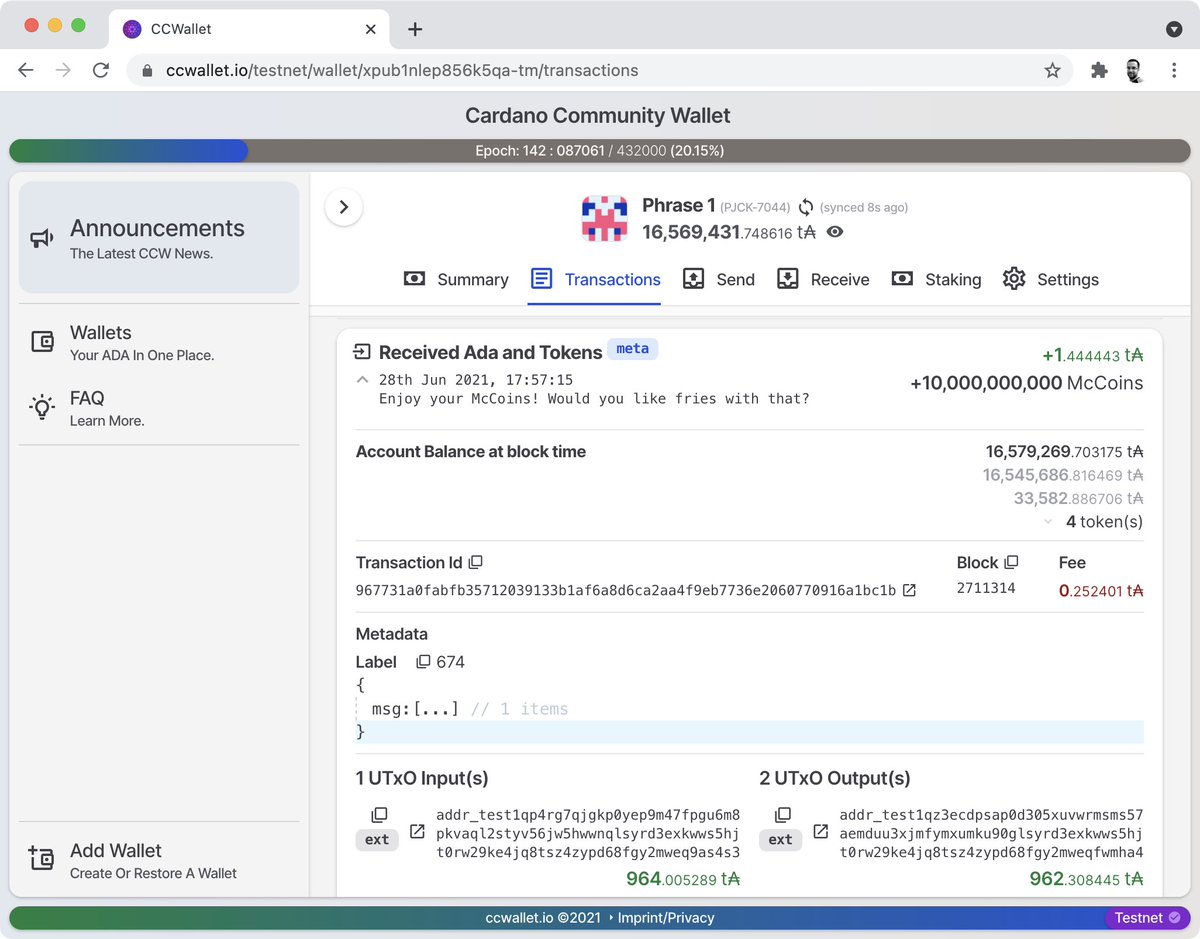Screen dimensions: 1200x939
Task: Open the Wallets section
Action: point(159,342)
